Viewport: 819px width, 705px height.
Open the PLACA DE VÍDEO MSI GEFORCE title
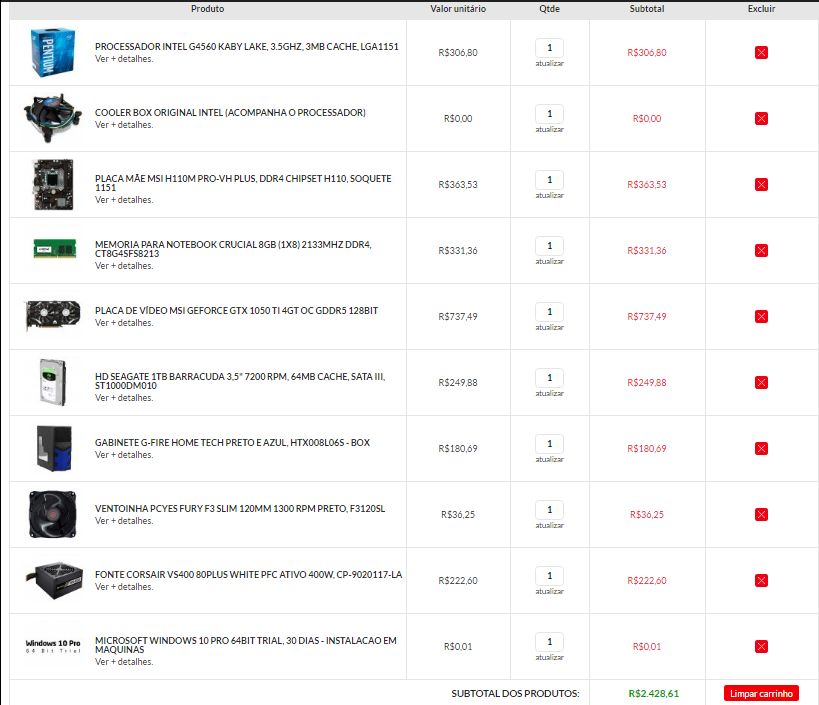click(236, 311)
